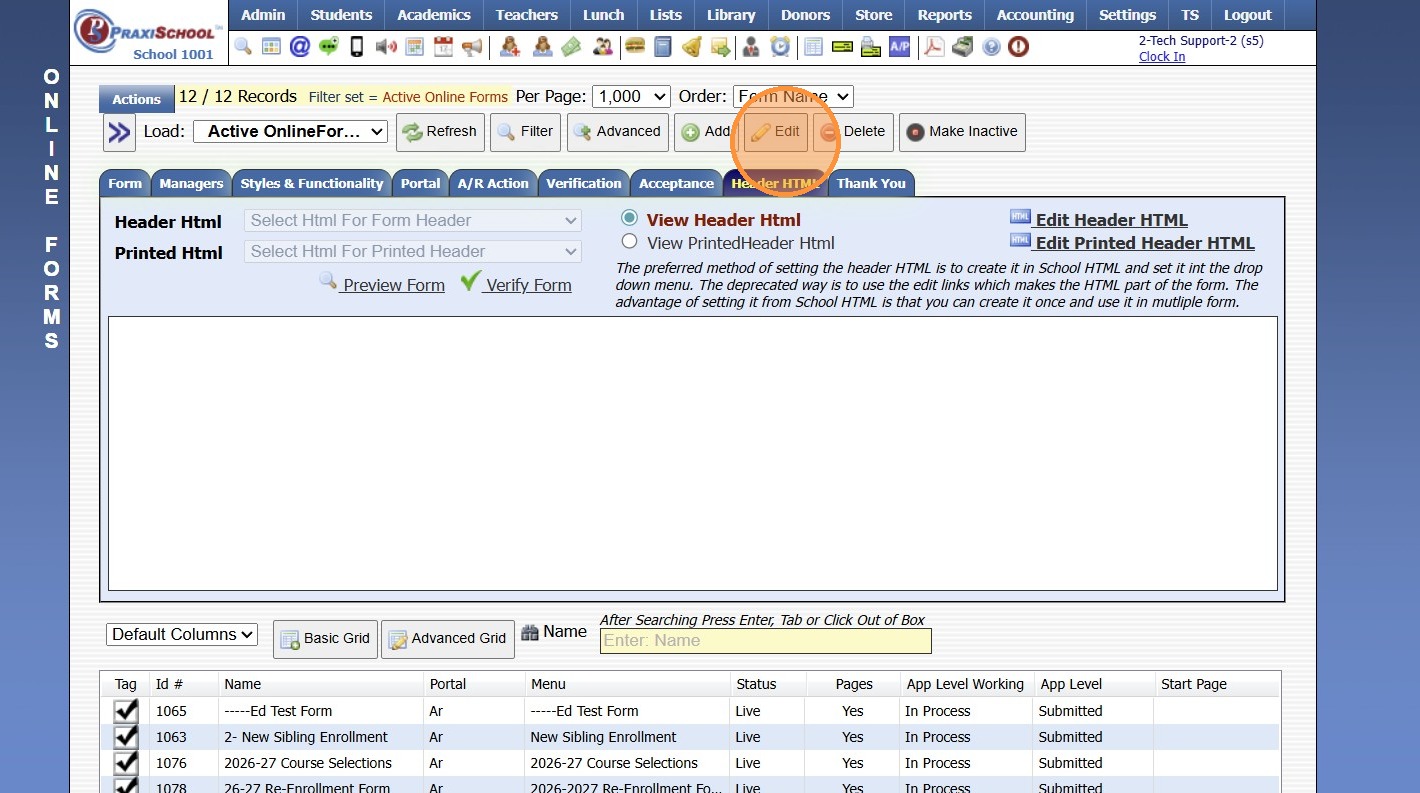Click the A/P accounts payable icon
The height and width of the screenshot is (793, 1420).
[899, 46]
